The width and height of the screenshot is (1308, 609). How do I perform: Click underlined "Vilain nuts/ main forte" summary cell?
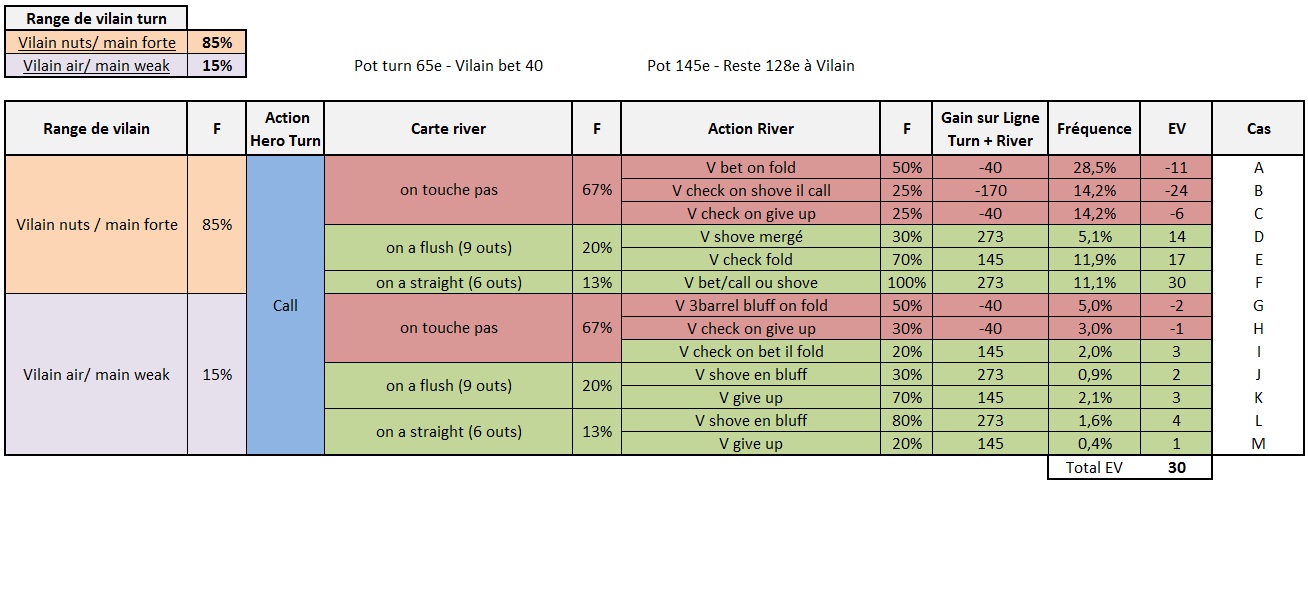[96, 43]
